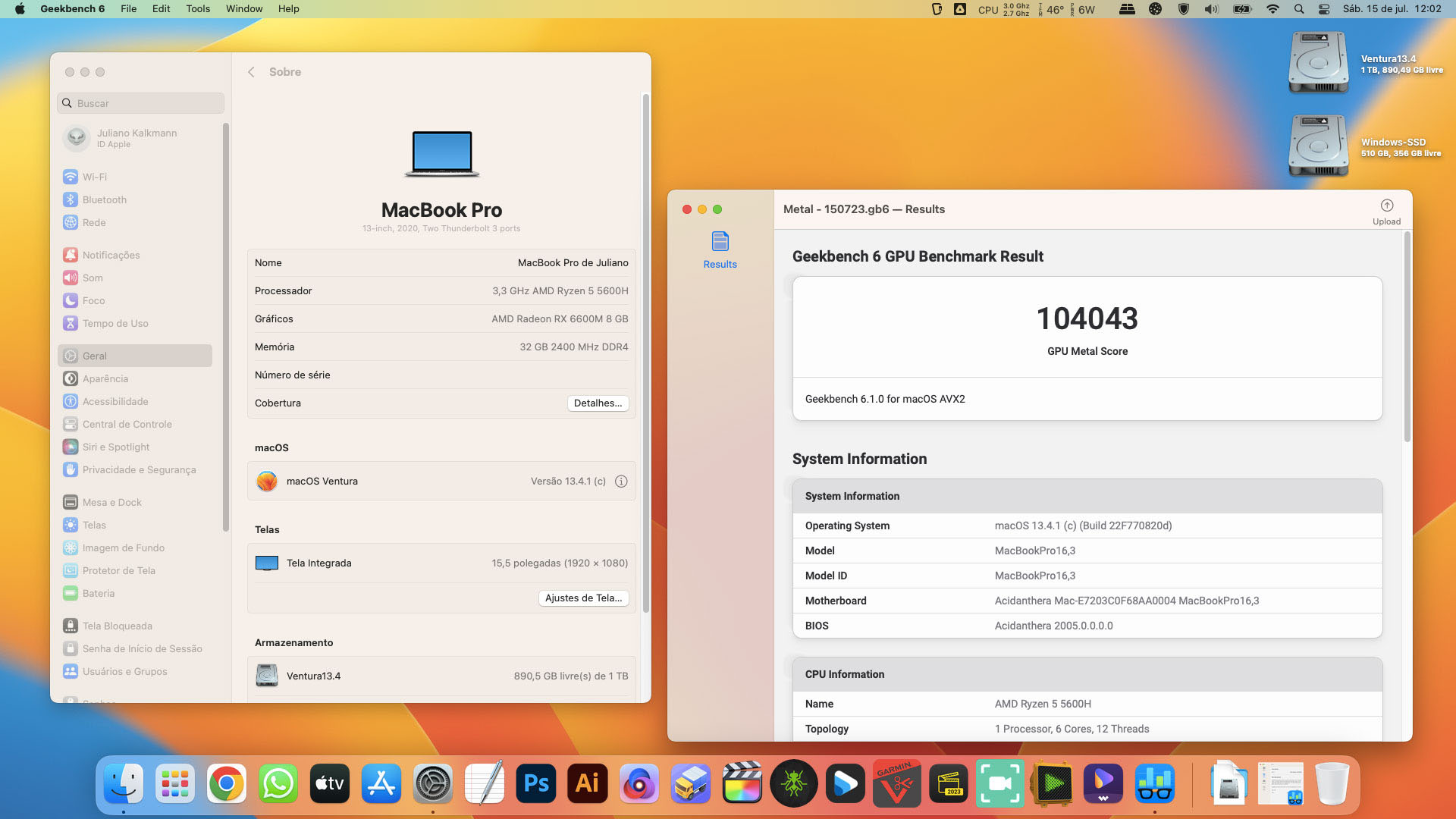Open Google Chrome from the Dock

(226, 783)
